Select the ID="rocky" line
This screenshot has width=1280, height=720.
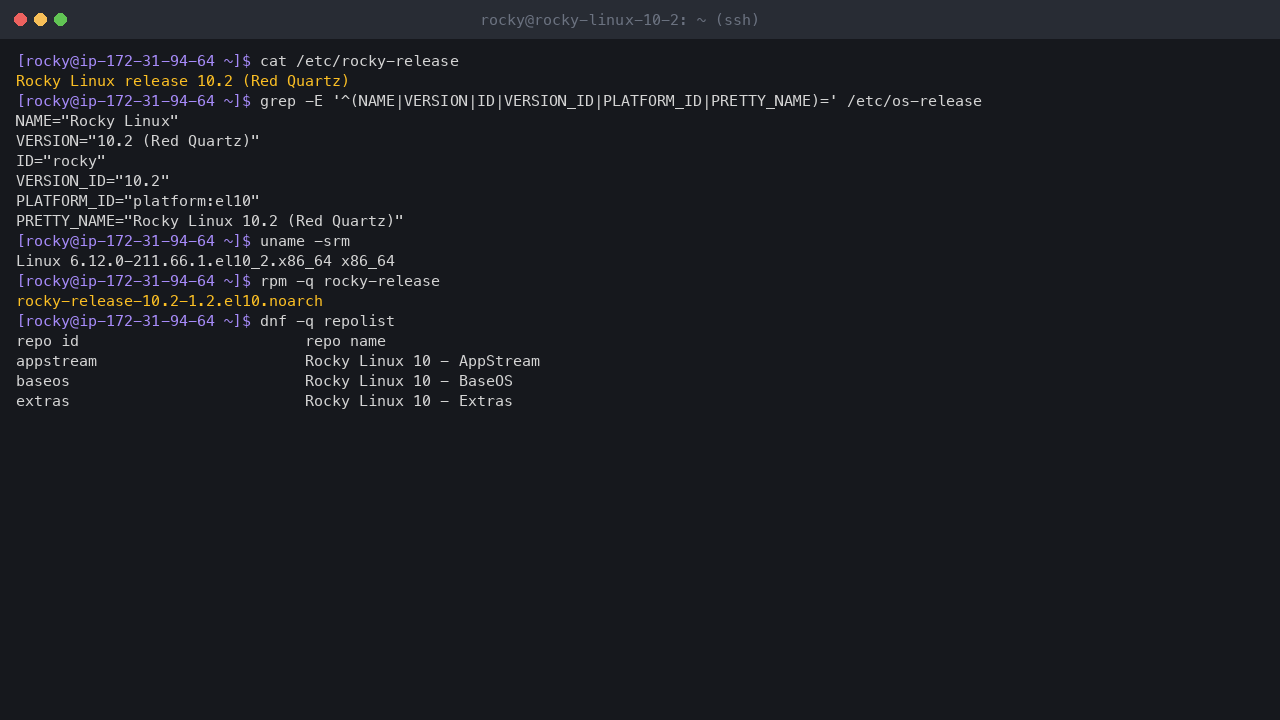coord(61,161)
